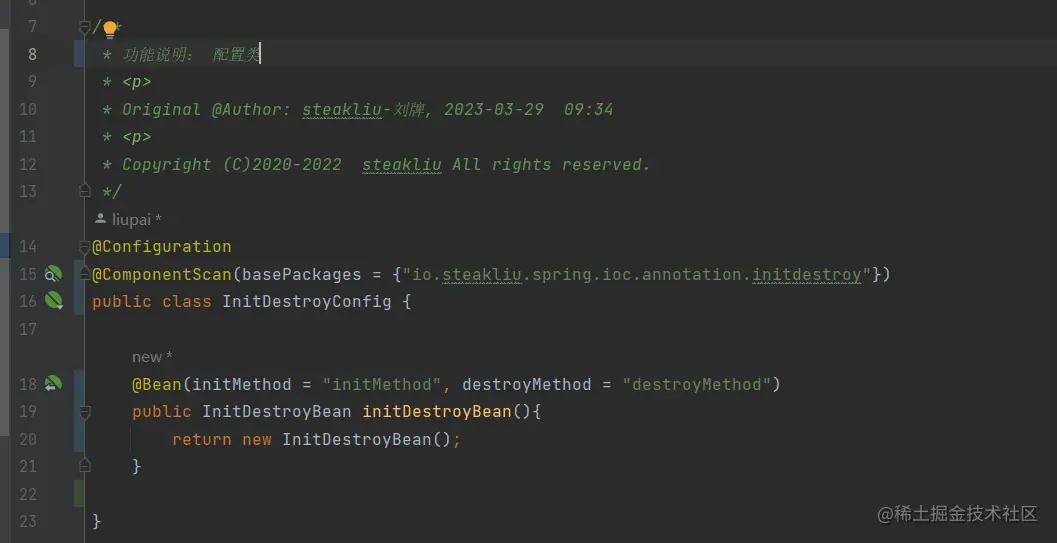The height and width of the screenshot is (543, 1057).
Task: Click the @Bean annotation on line 18
Action: 156,384
